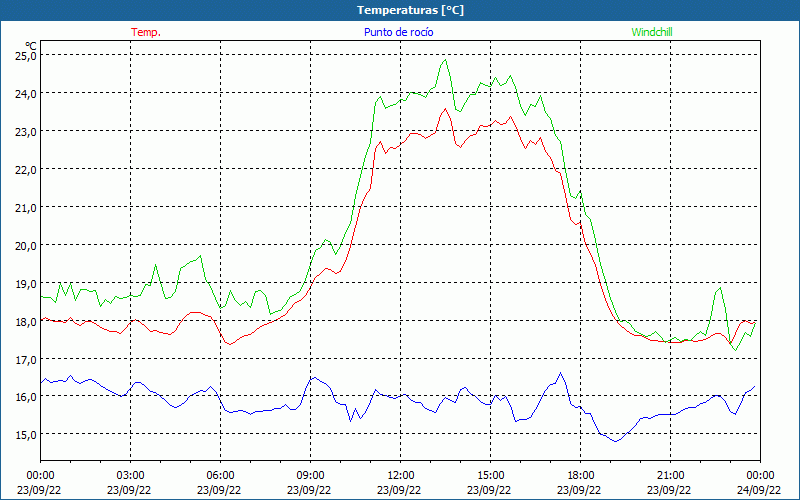Click the 18:00 time axis label
The height and width of the screenshot is (500, 800).
(581, 476)
